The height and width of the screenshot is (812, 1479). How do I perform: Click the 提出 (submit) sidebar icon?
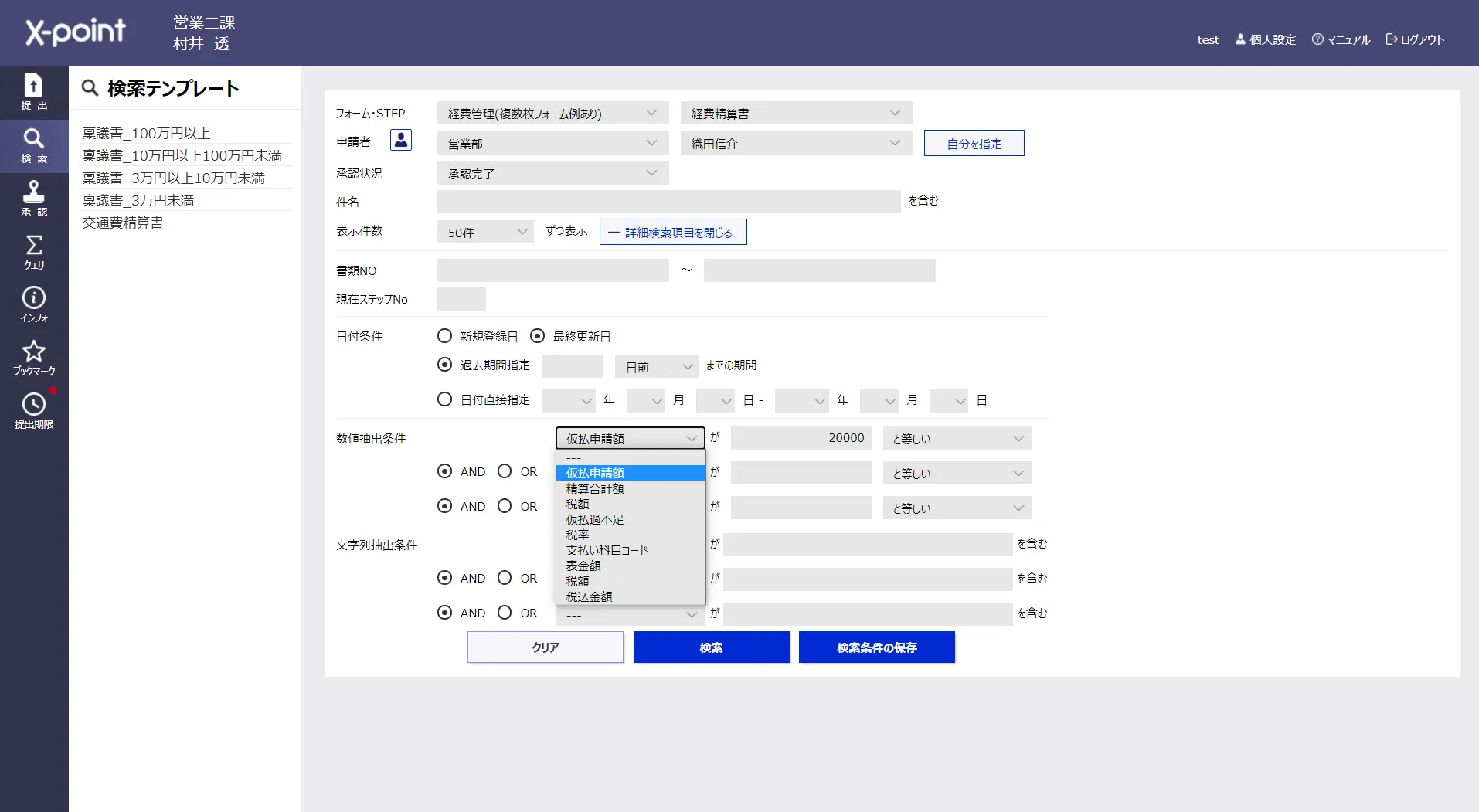34,92
